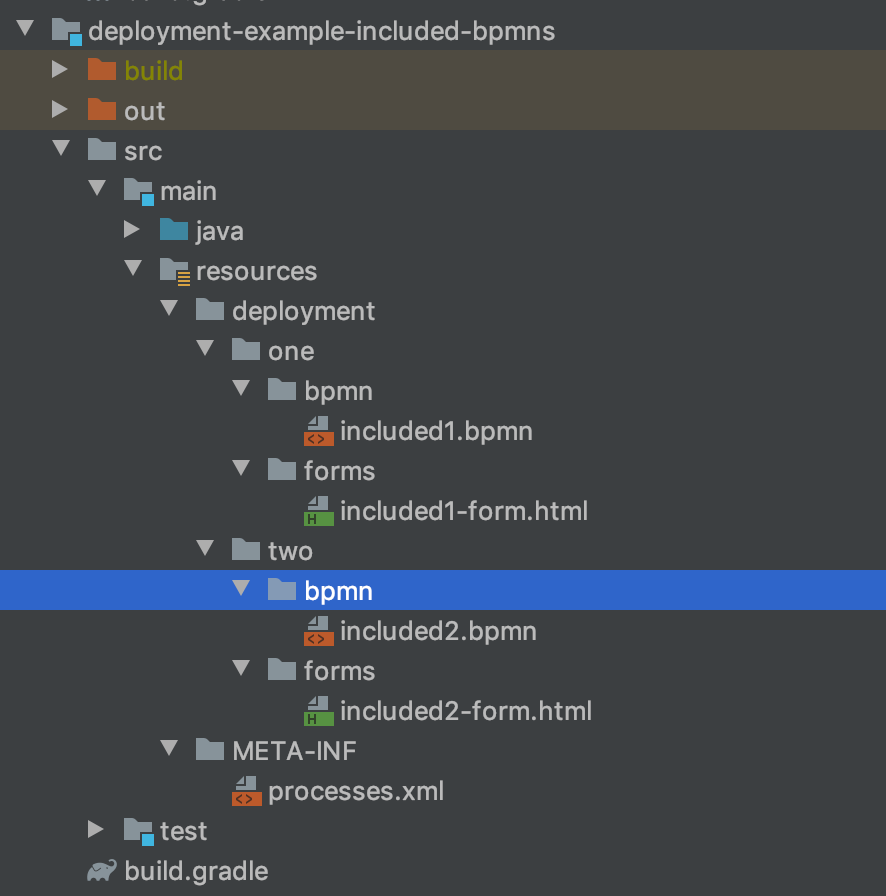This screenshot has width=886, height=896.
Task: Click the resources folder icon
Action: click(174, 271)
